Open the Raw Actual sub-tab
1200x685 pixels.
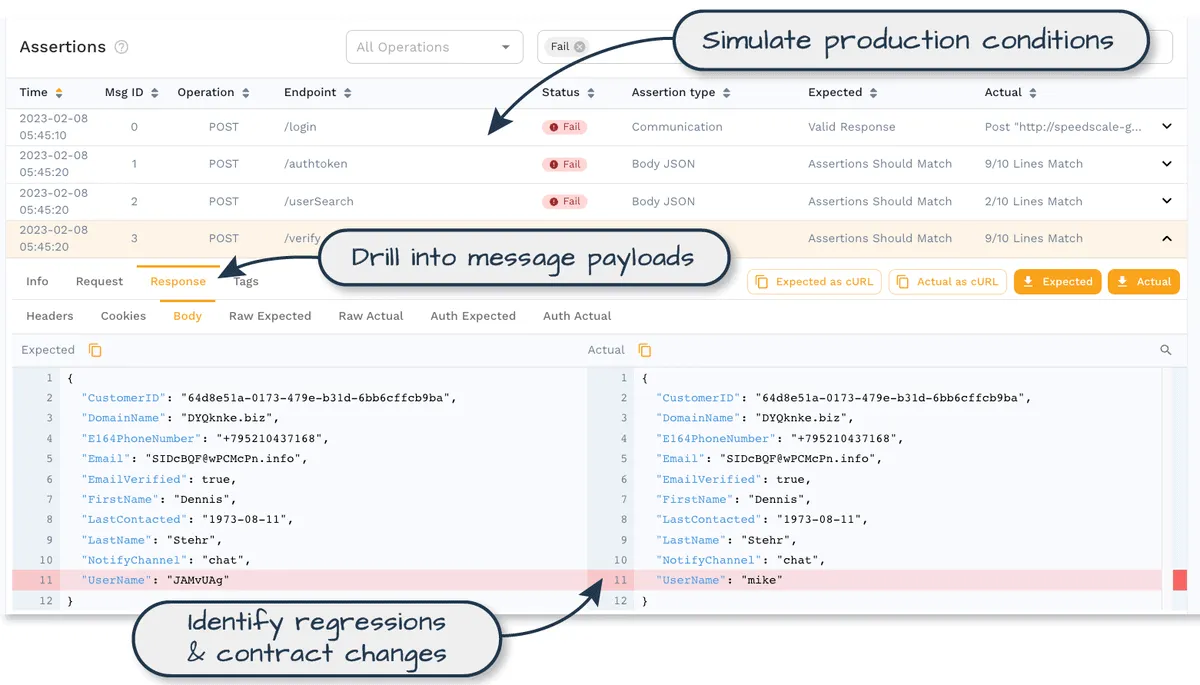(371, 316)
